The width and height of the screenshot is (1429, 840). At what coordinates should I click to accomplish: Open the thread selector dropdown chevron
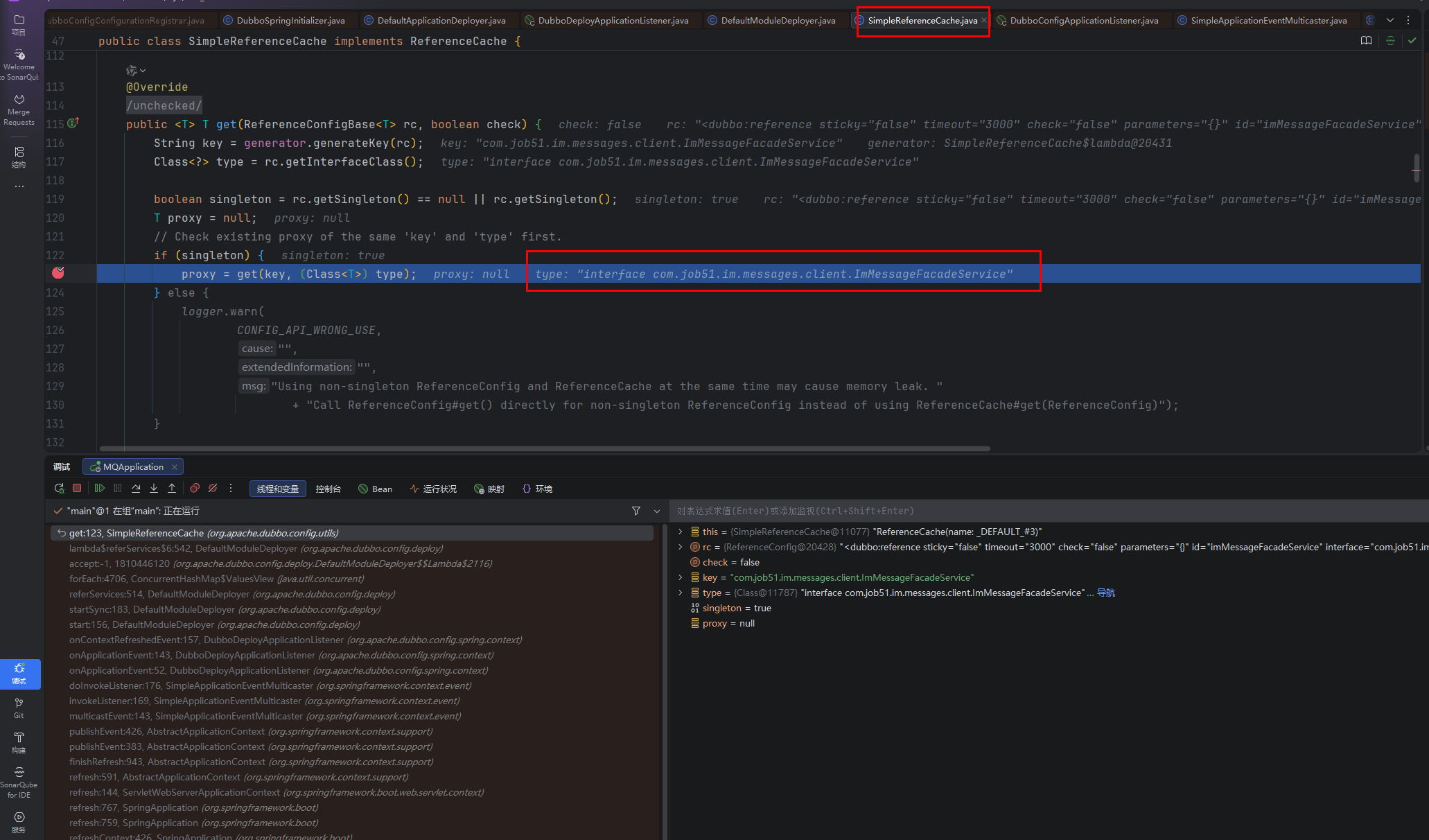coord(657,511)
